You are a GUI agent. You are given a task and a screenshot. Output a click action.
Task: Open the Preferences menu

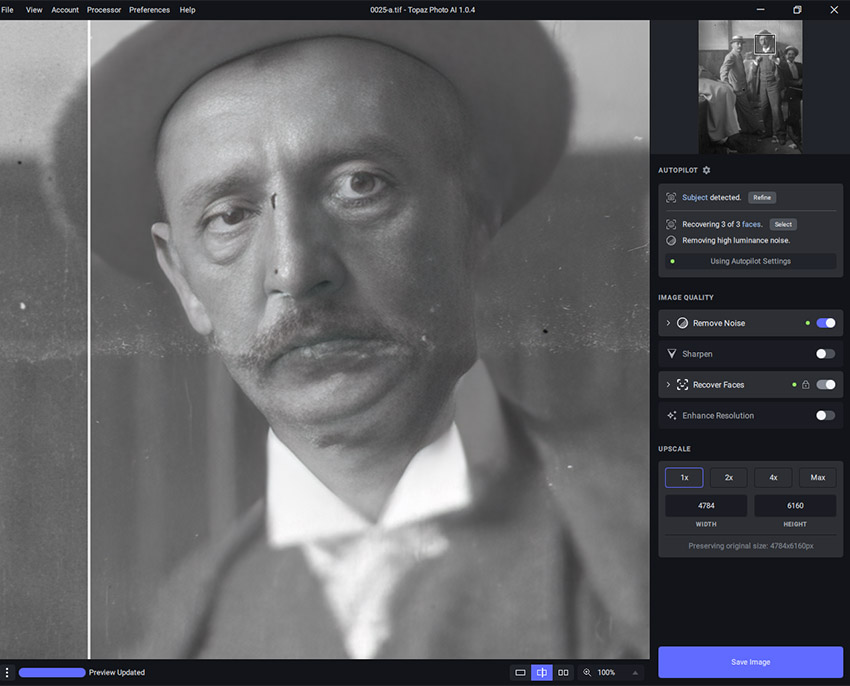click(x=149, y=10)
